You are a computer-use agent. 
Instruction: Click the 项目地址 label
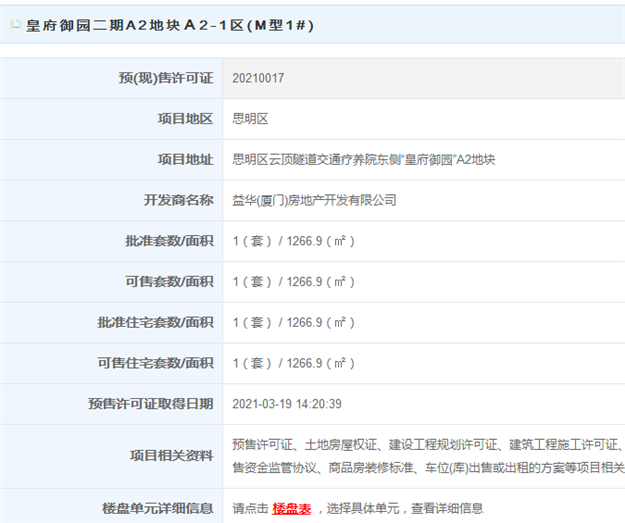click(x=185, y=159)
